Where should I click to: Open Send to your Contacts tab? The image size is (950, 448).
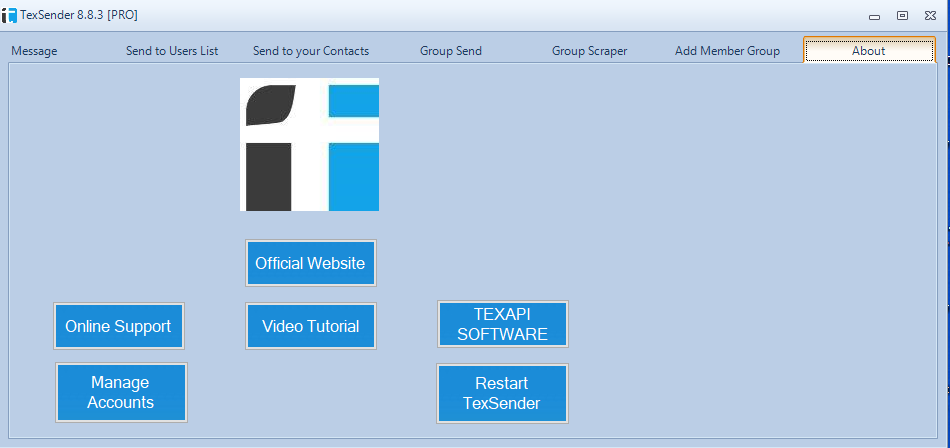[311, 51]
